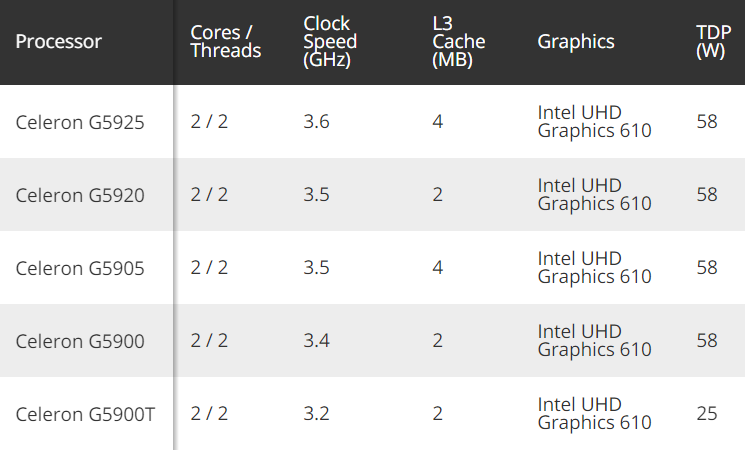Viewport: 745px width, 452px height.
Task: Click the 3.2 clock speed value
Action: click(x=316, y=414)
